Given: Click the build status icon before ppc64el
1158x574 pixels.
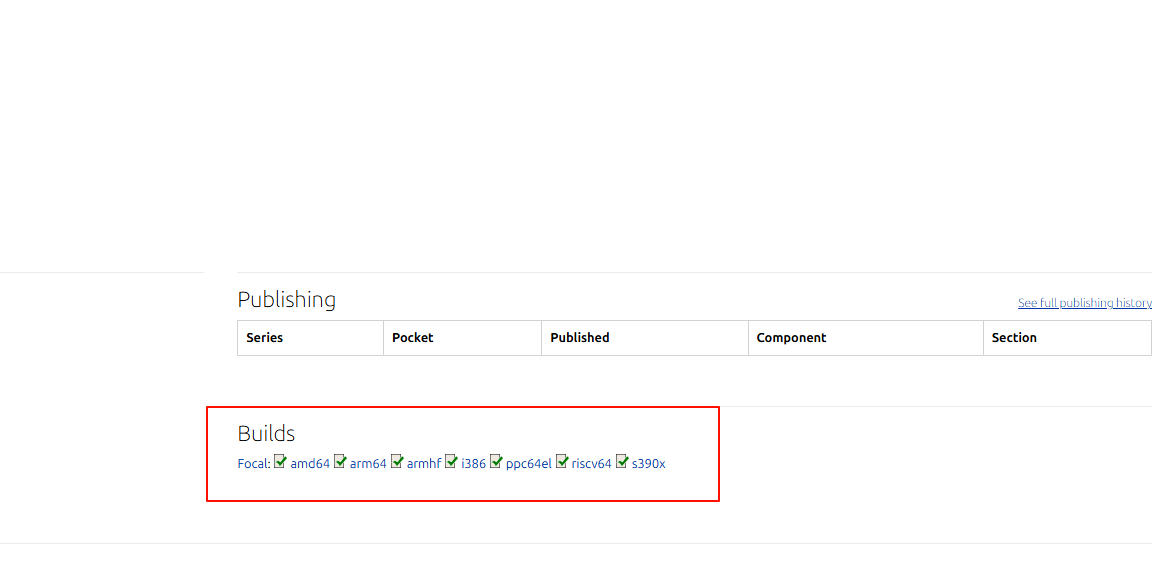Looking at the screenshot, I should (496, 462).
